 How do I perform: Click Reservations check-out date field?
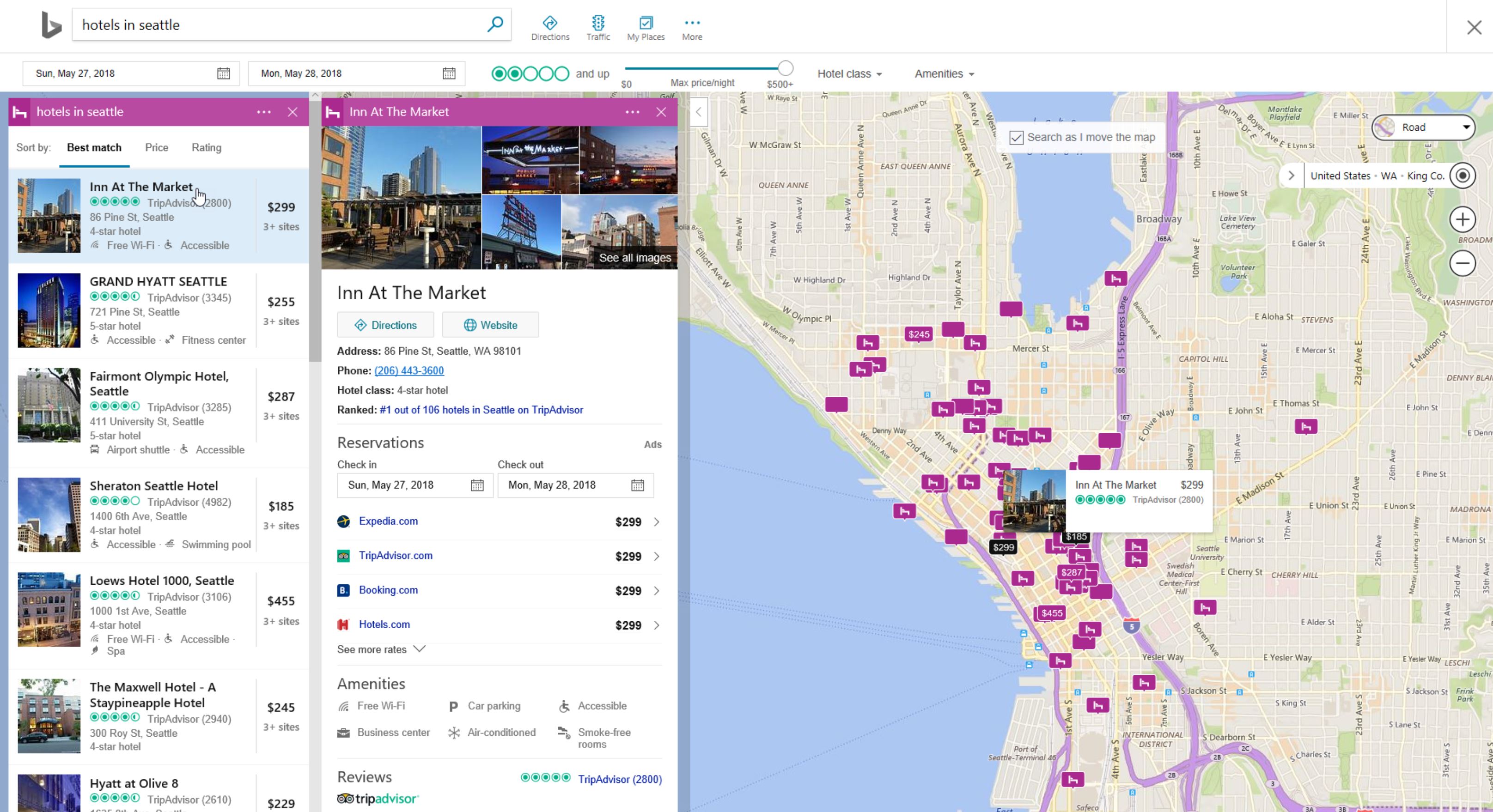[575, 485]
